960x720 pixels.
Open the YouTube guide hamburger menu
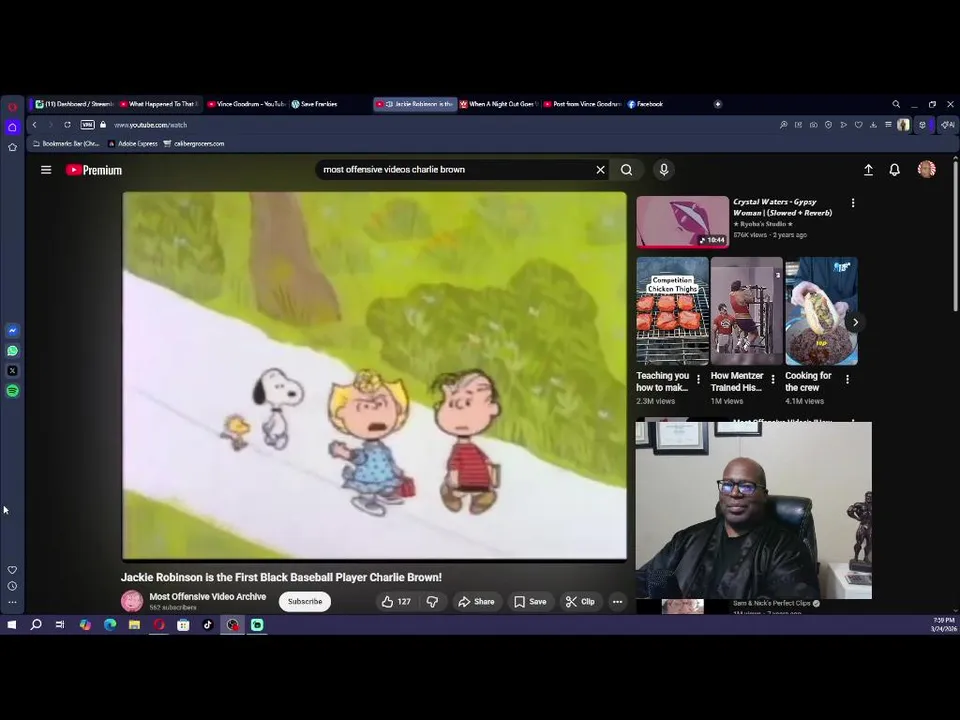pos(46,170)
